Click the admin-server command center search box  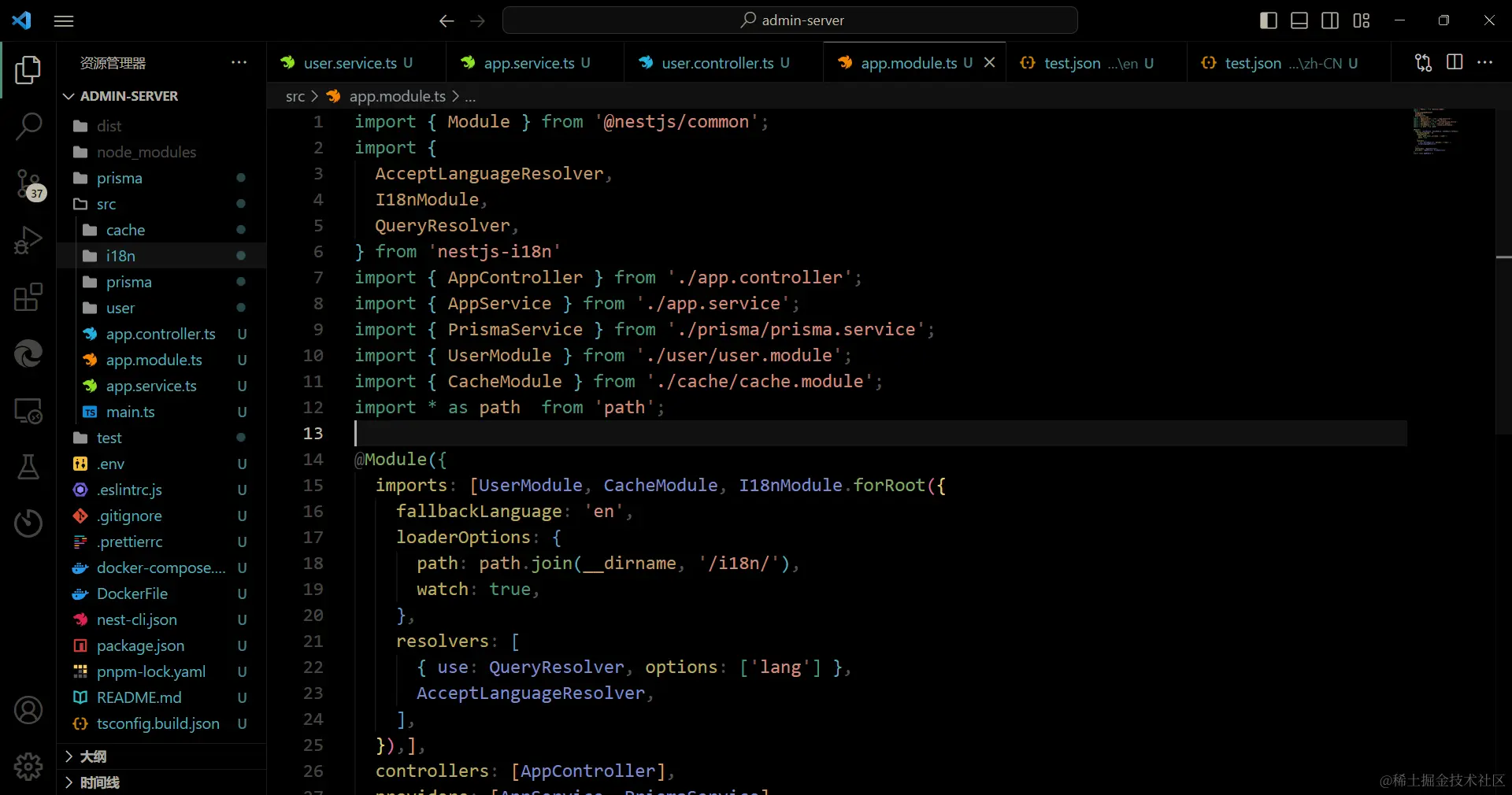point(790,20)
